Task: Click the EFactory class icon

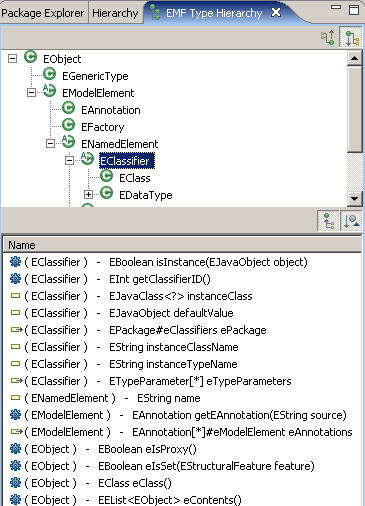Action: coord(69,125)
